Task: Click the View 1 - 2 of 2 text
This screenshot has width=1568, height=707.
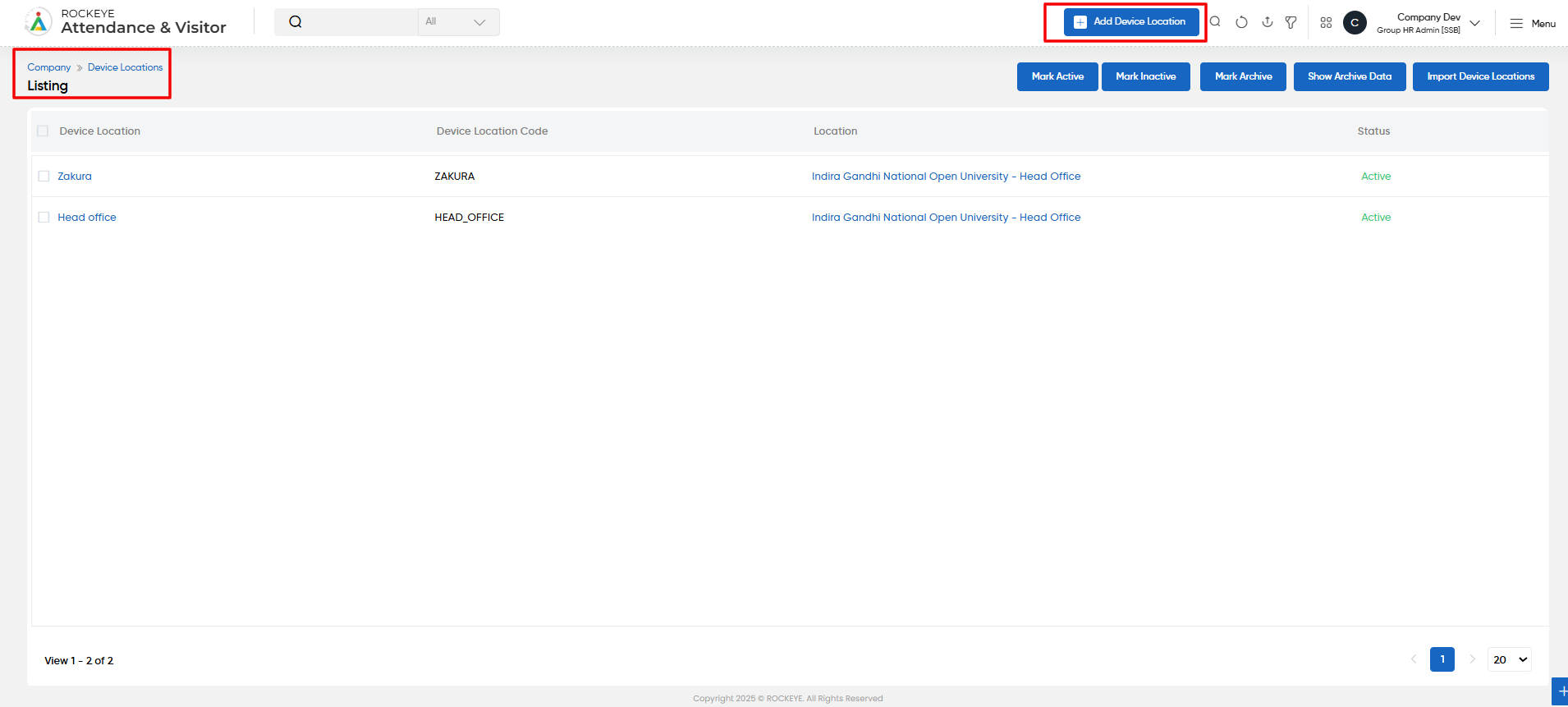Action: [79, 660]
